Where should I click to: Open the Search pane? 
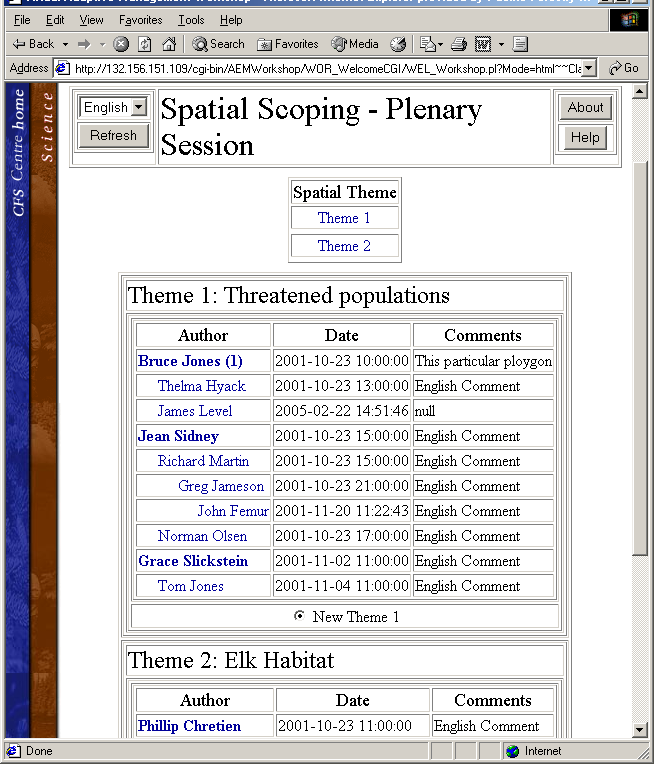[x=218, y=44]
